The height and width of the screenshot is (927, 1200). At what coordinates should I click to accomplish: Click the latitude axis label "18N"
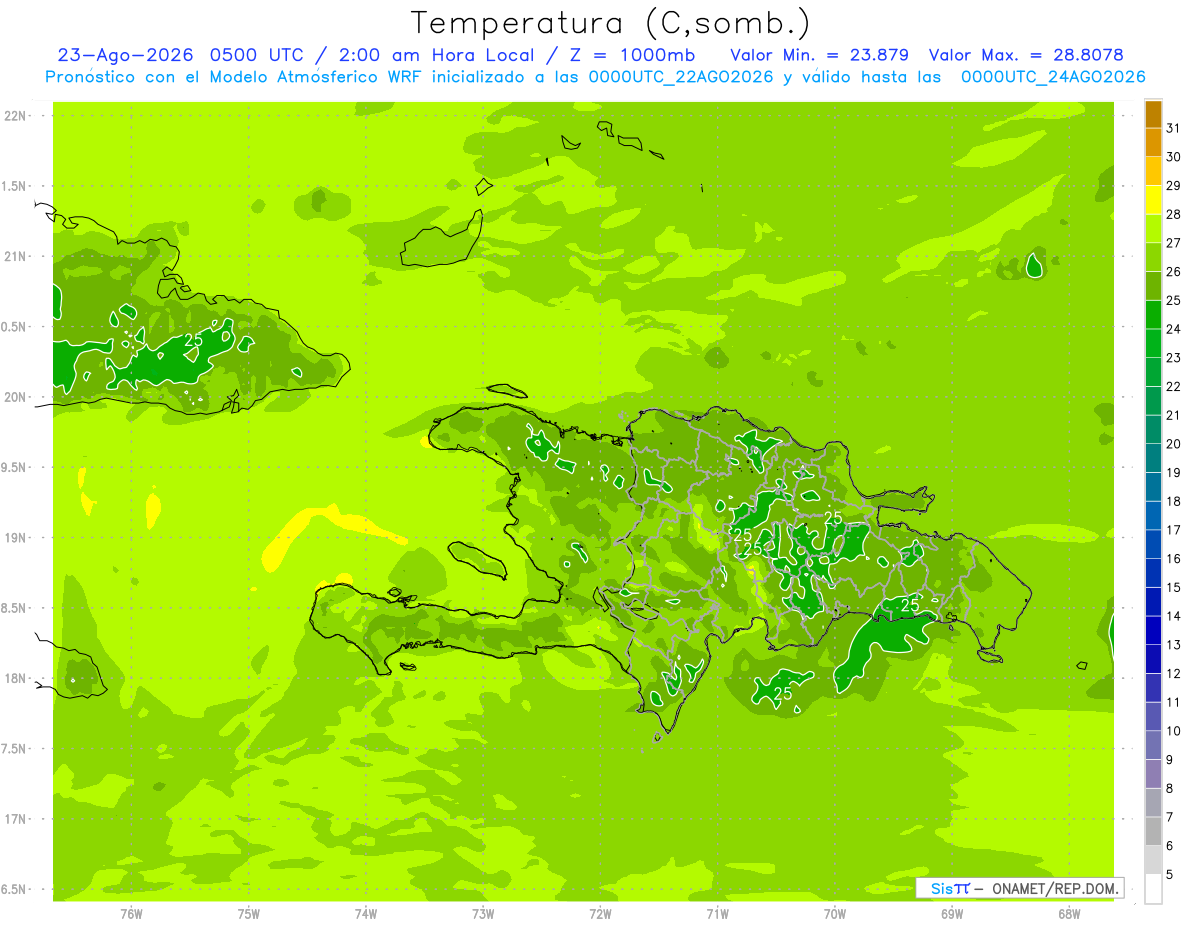coord(16,679)
